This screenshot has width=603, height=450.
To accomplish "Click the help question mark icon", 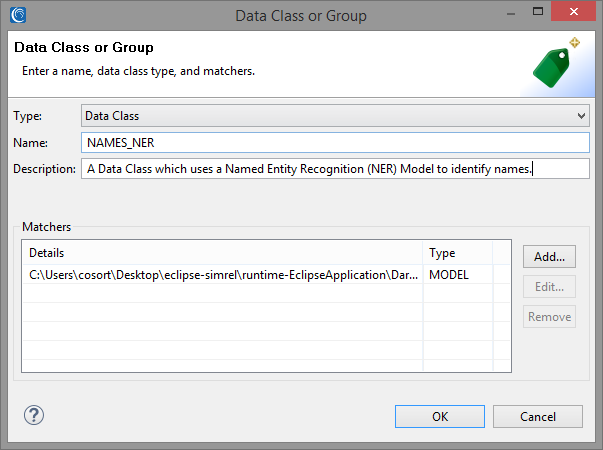I will 34,415.
